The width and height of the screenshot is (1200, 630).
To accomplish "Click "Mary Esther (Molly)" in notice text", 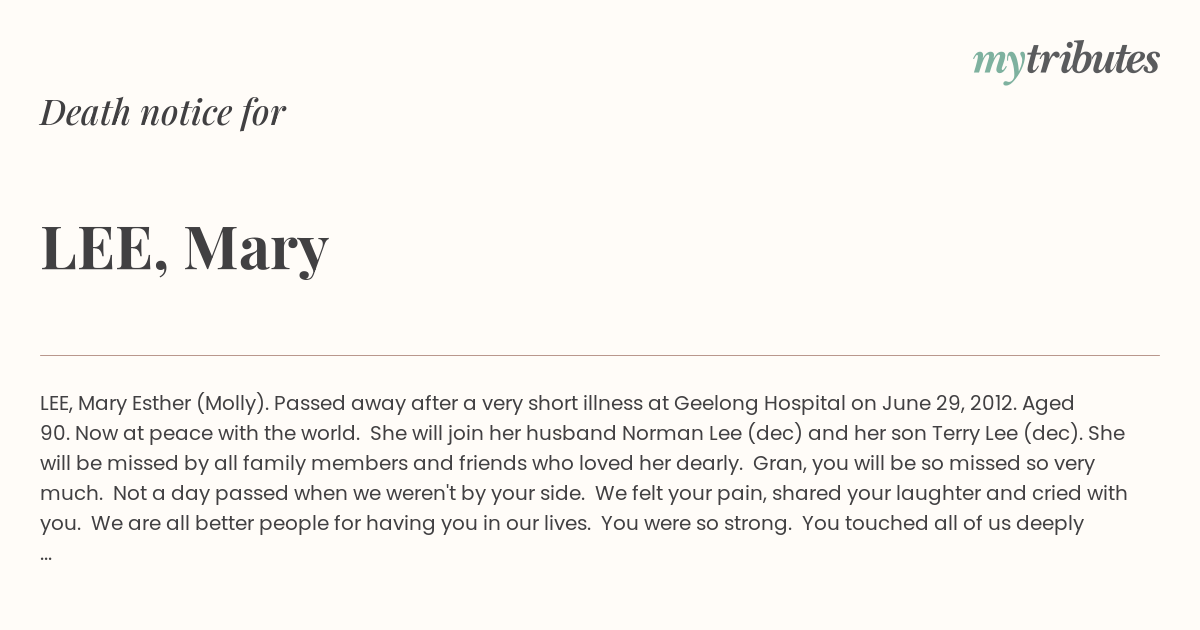I will pyautogui.click(x=173, y=404).
